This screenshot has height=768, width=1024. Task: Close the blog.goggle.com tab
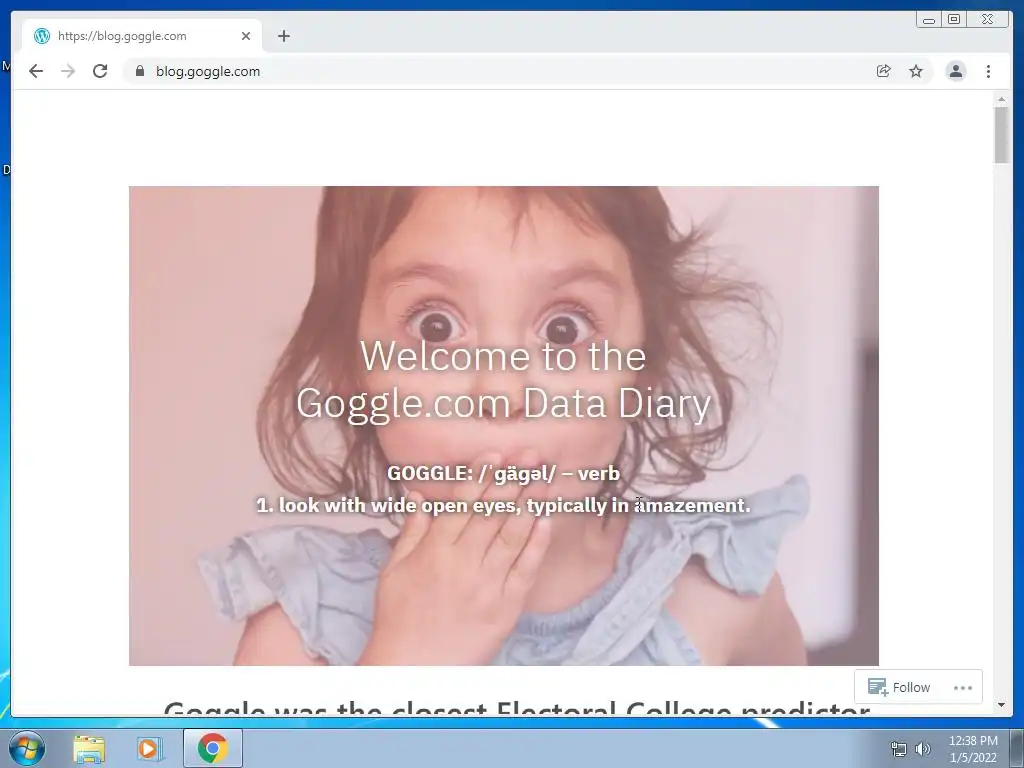coord(246,36)
